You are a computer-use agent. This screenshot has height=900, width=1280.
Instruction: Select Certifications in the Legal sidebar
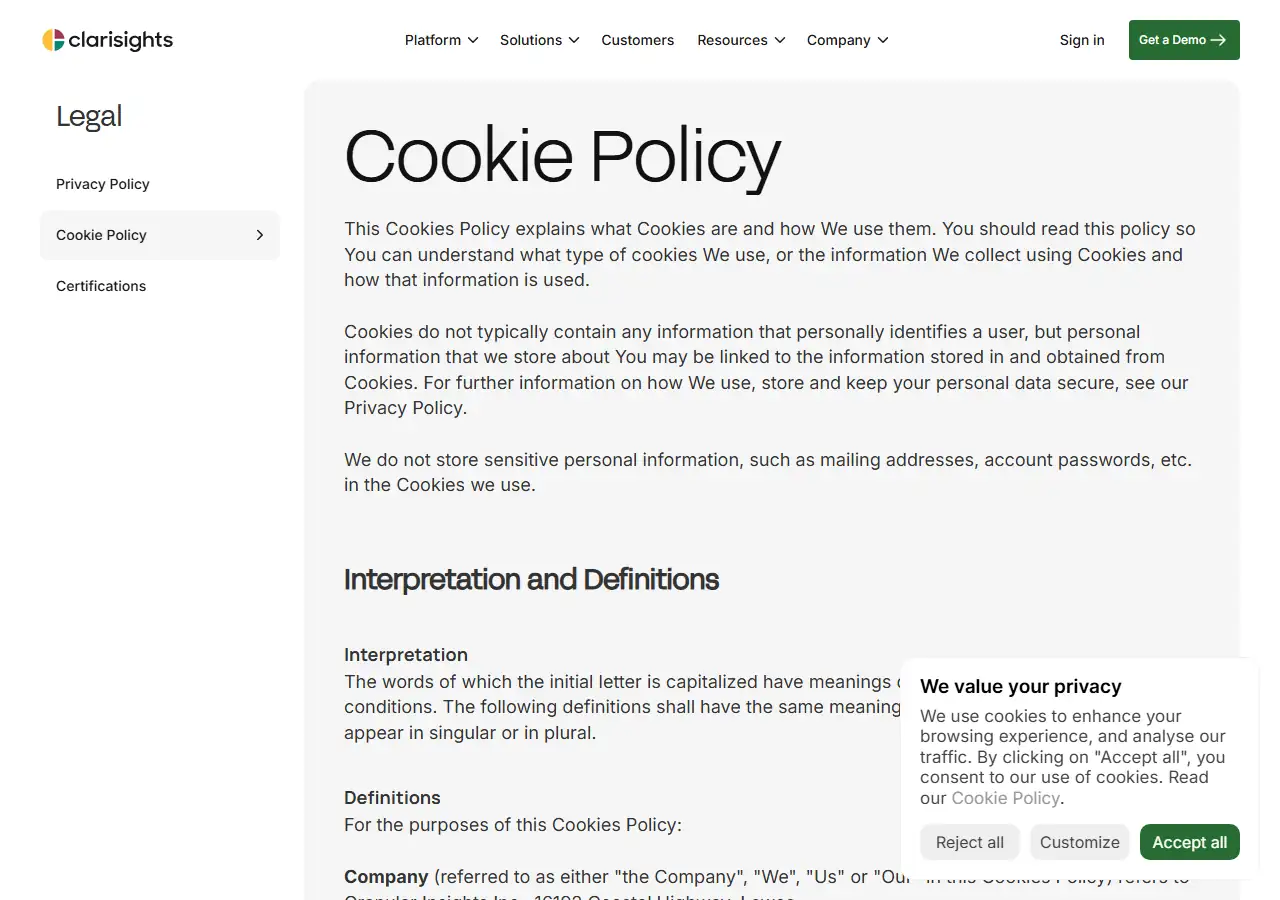[101, 286]
